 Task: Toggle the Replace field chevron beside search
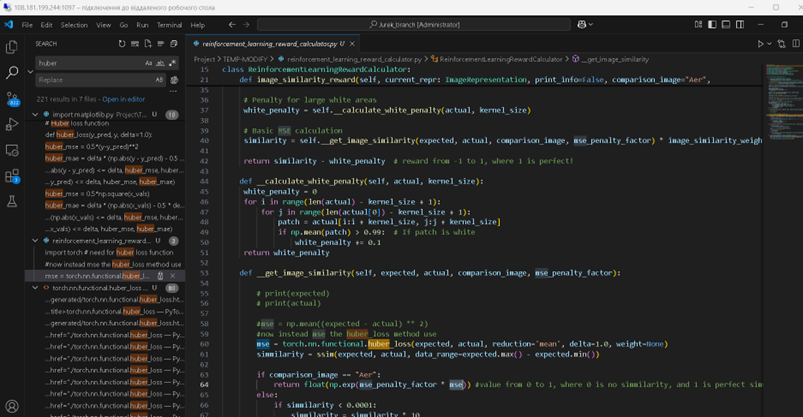[29, 71]
